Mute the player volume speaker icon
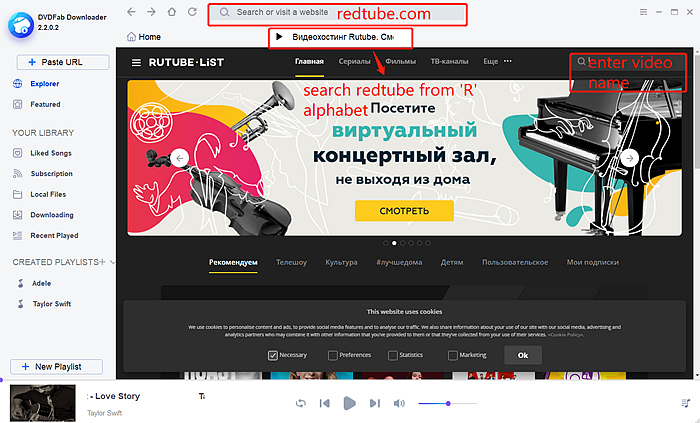 (399, 403)
